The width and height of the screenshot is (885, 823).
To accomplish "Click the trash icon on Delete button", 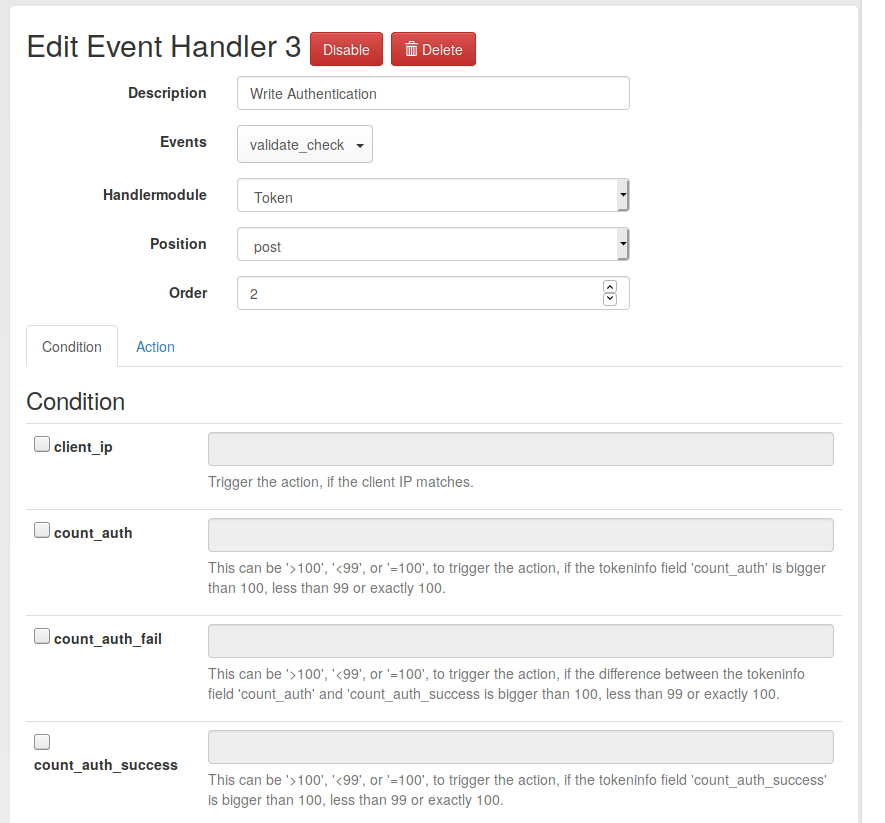I will coord(411,49).
